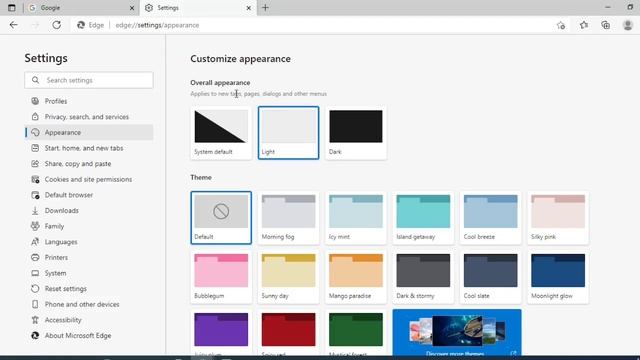
Task: Choose System default appearance
Action: [221, 133]
